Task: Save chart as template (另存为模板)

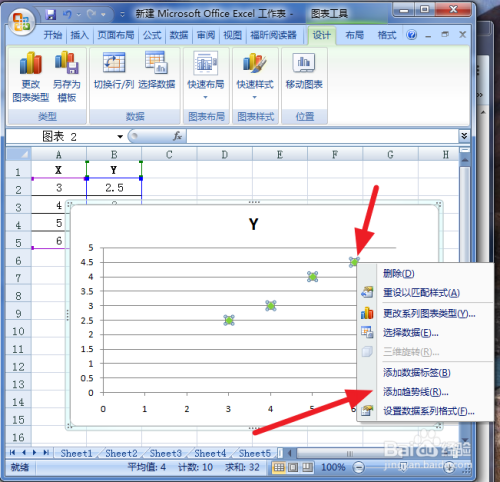Action: tap(67, 77)
